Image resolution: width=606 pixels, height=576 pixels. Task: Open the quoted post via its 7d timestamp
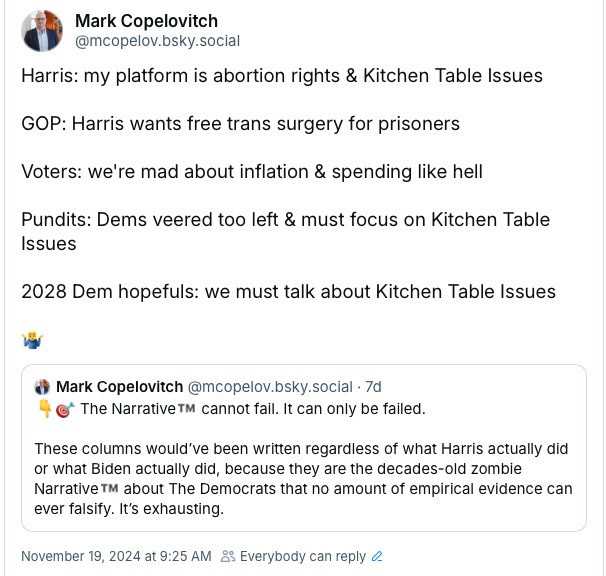(x=374, y=387)
